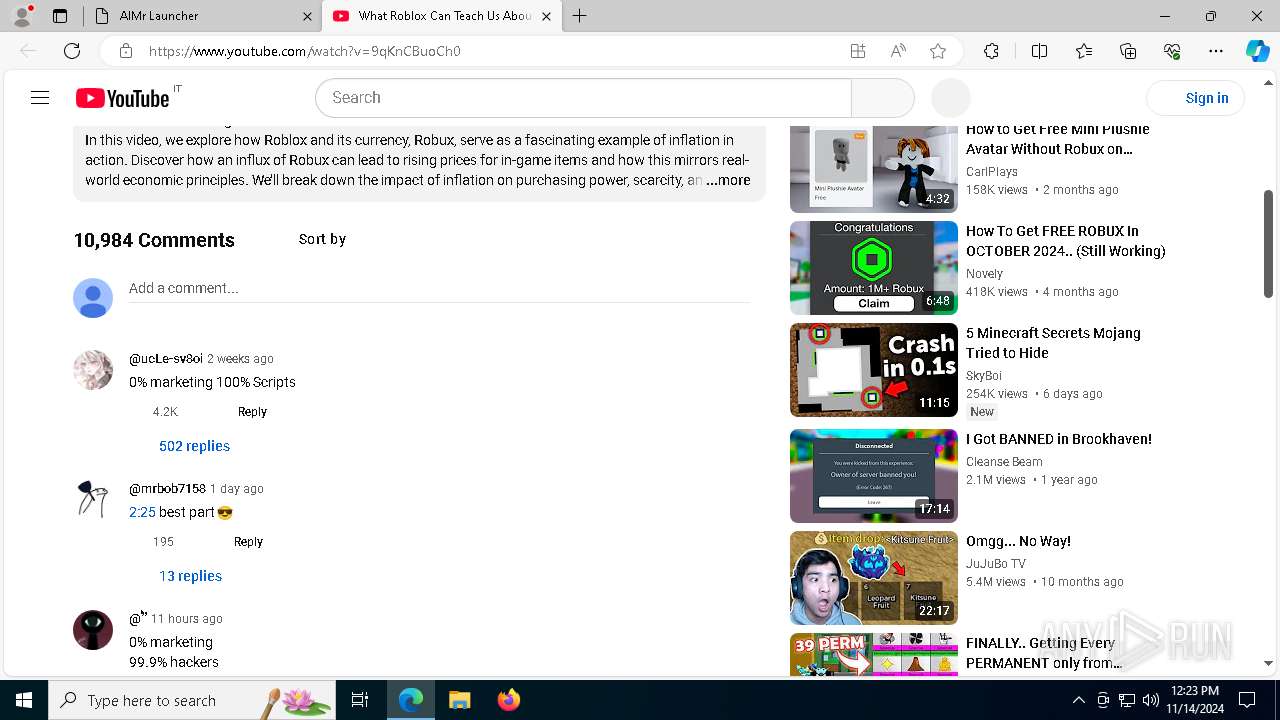Open the title 5 Minecraft Secrets Mojang Tried to Hide

1053,343
